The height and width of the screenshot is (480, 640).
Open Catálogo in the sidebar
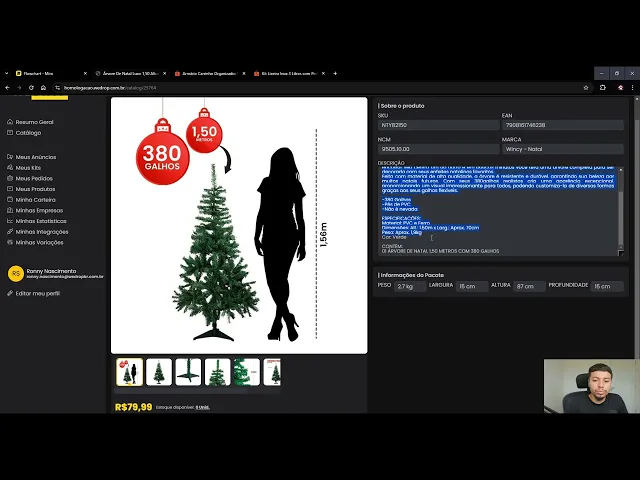28,132
